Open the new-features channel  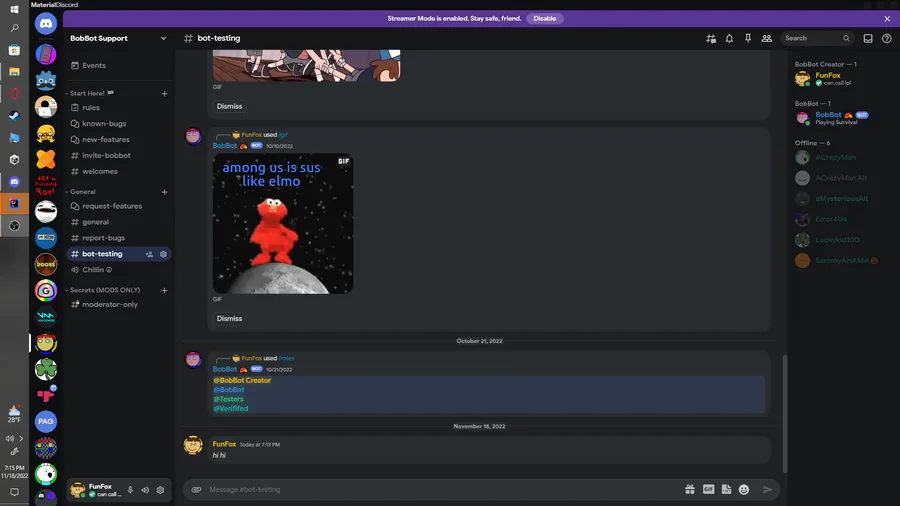click(119, 139)
